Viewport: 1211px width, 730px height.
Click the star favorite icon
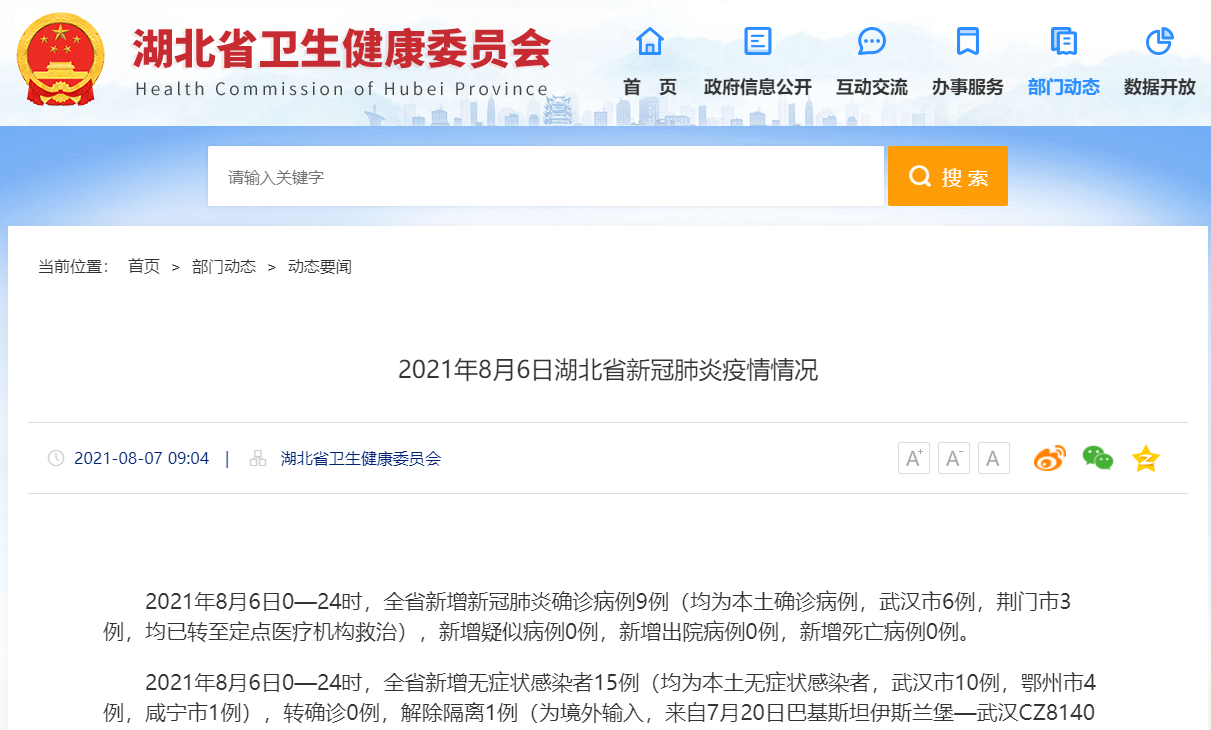click(x=1144, y=458)
